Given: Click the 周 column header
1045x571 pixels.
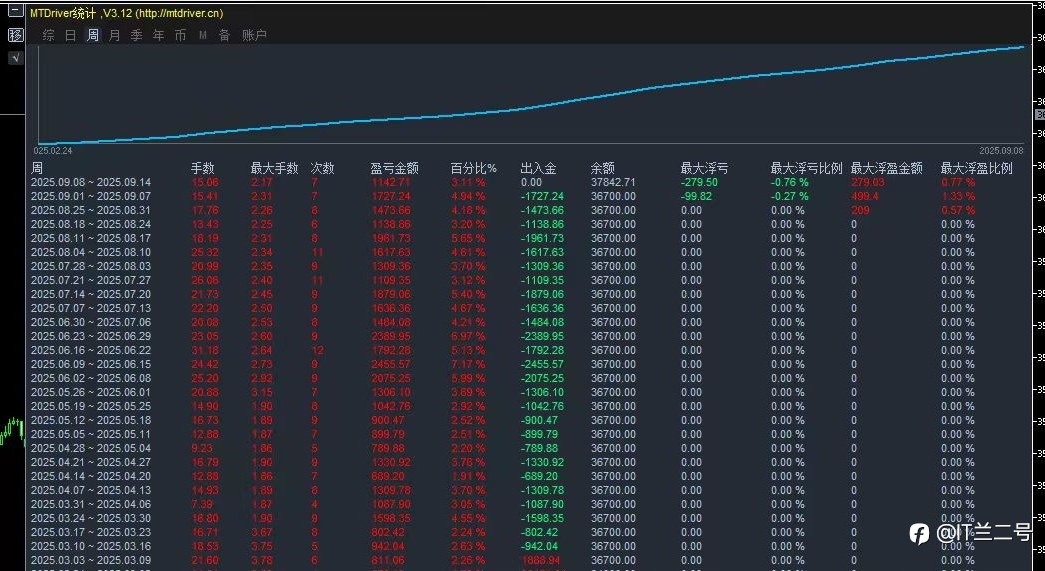Looking at the screenshot, I should click(37, 169).
